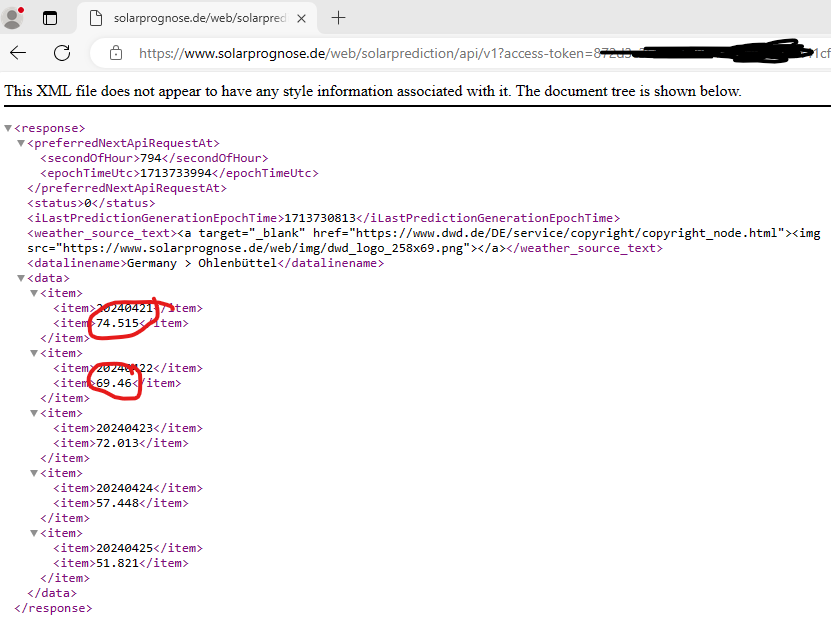Click the epochTimeUtc value 1713733994

[x=175, y=173]
